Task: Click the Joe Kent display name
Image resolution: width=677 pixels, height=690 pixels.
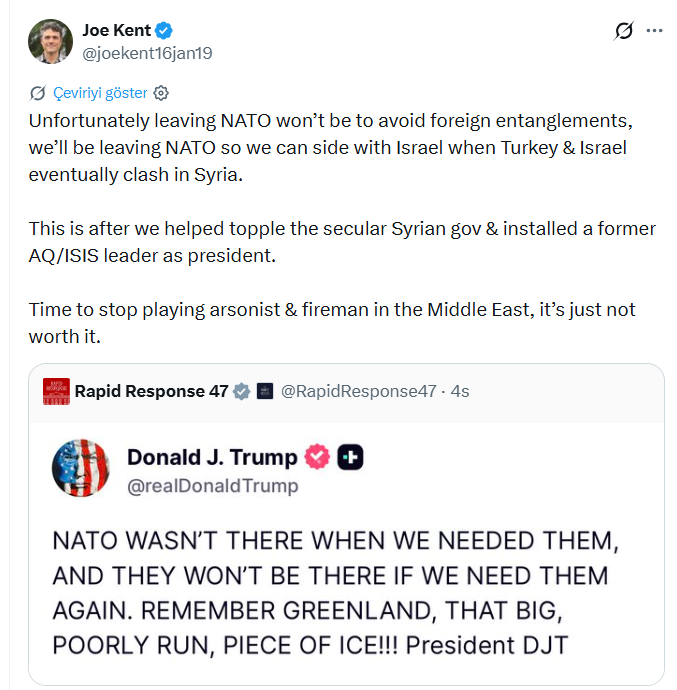Action: [117, 31]
